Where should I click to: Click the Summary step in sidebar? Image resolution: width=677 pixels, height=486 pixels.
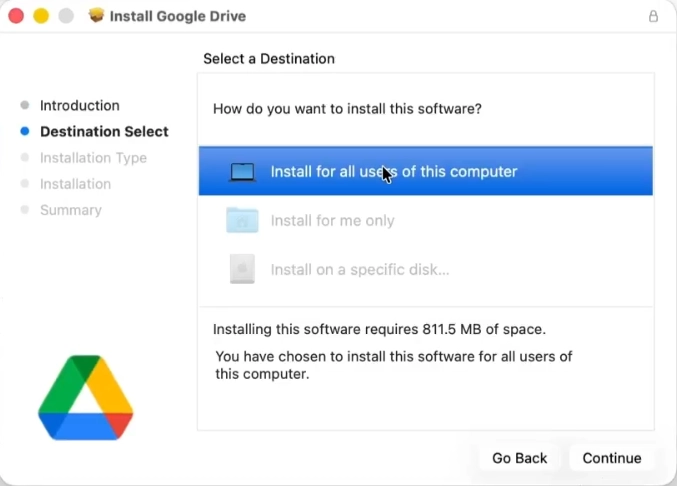pyautogui.click(x=71, y=210)
